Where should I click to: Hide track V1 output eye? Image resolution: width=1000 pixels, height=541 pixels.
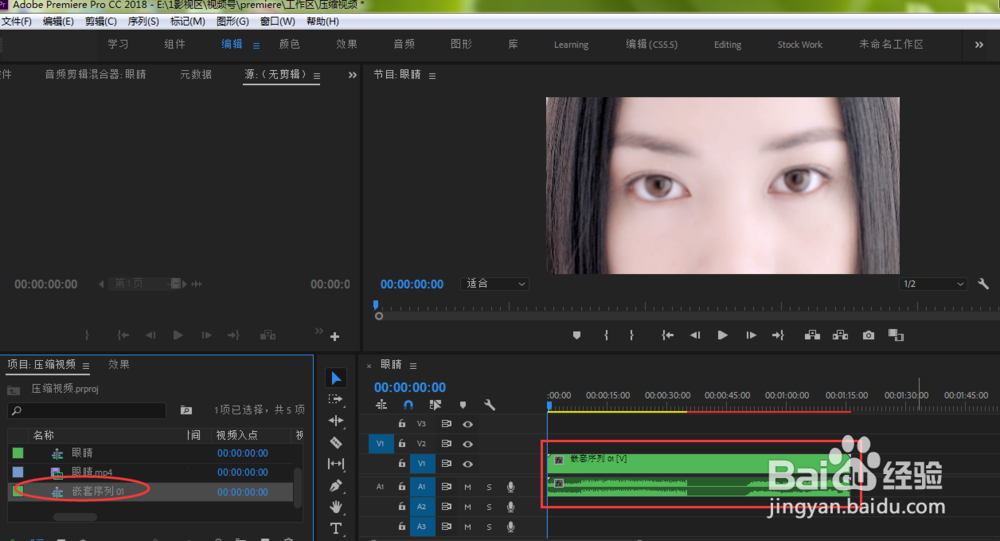pyautogui.click(x=467, y=464)
